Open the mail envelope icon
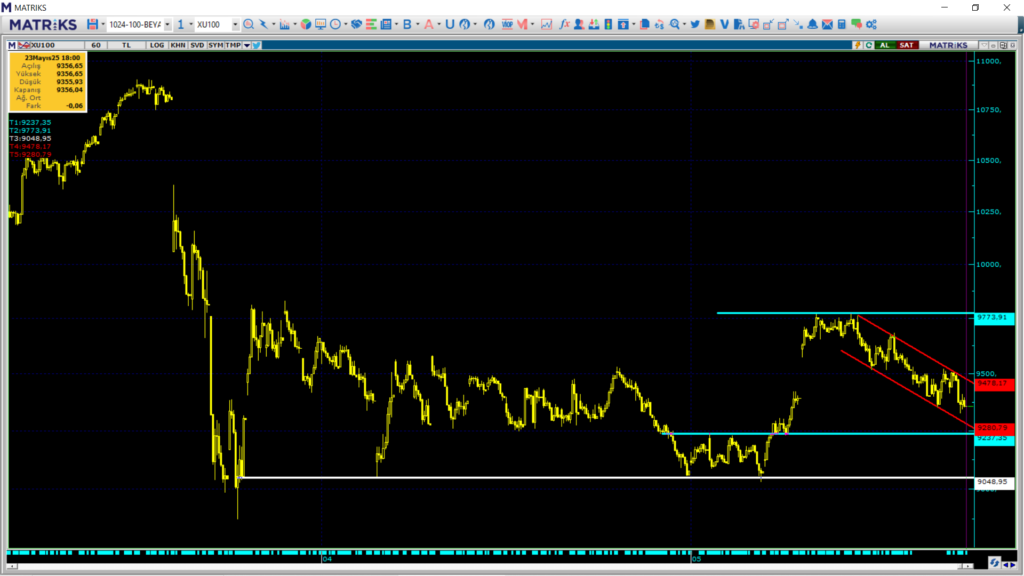1024x576 pixels. coord(827,24)
